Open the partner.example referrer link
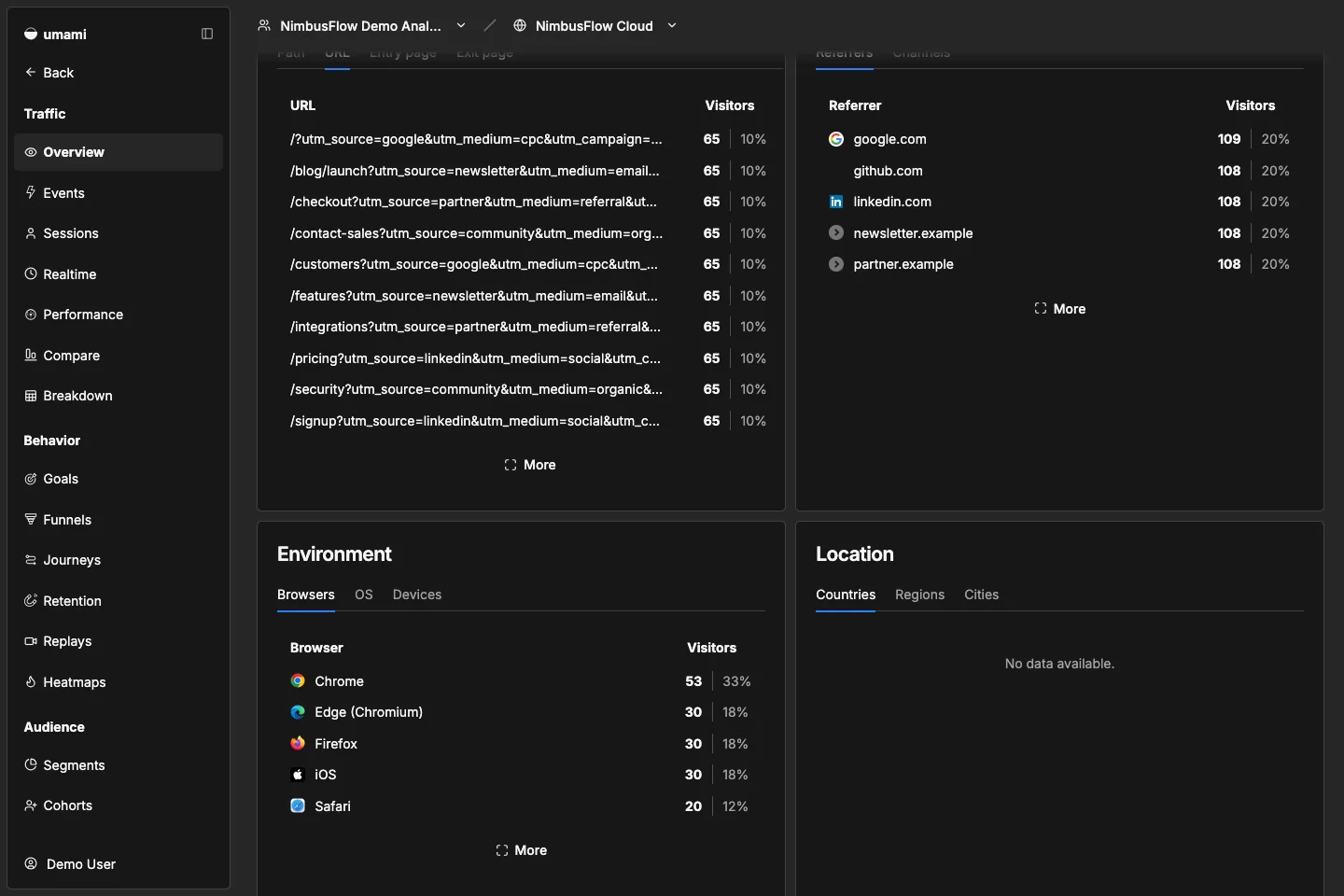Screen dimensions: 1344x896 click(903, 264)
